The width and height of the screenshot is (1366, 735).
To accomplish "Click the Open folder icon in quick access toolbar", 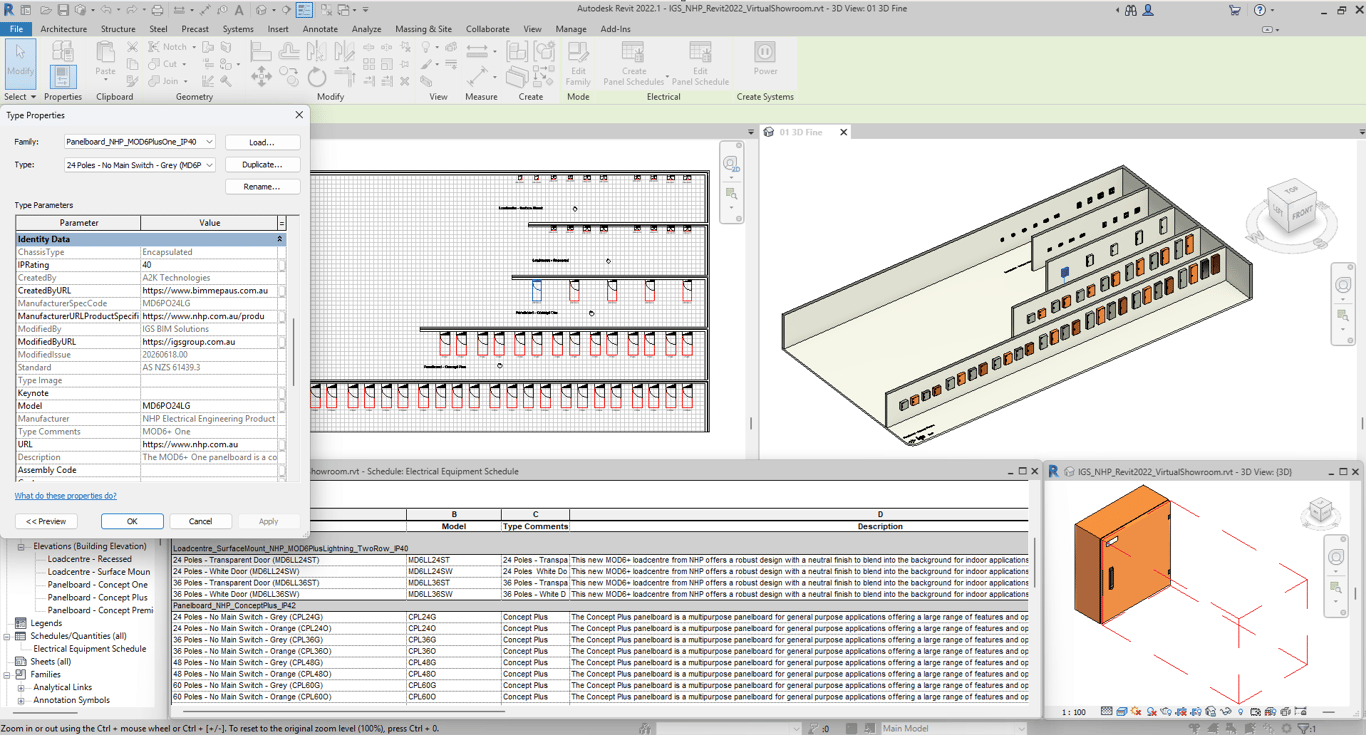I will [45, 10].
